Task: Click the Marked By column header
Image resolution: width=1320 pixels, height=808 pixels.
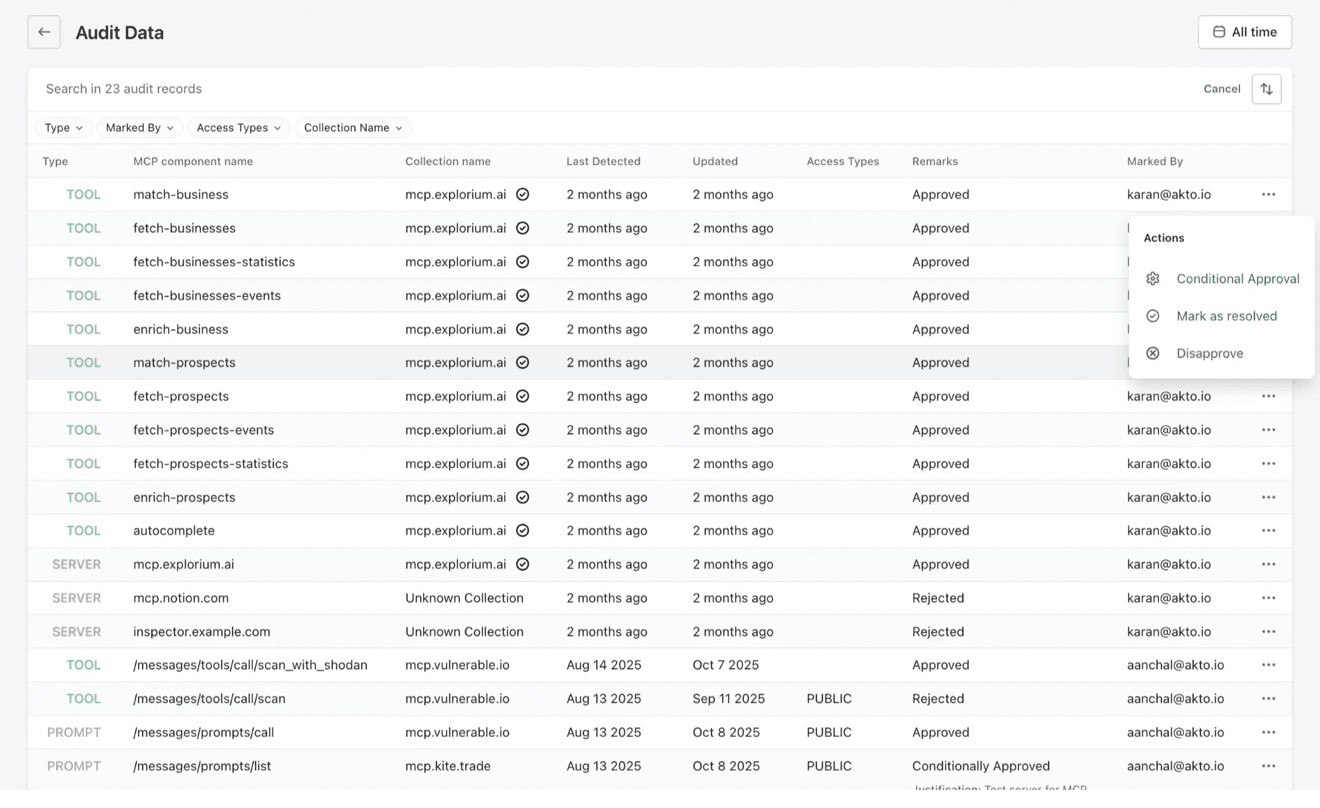Action: coord(1155,161)
